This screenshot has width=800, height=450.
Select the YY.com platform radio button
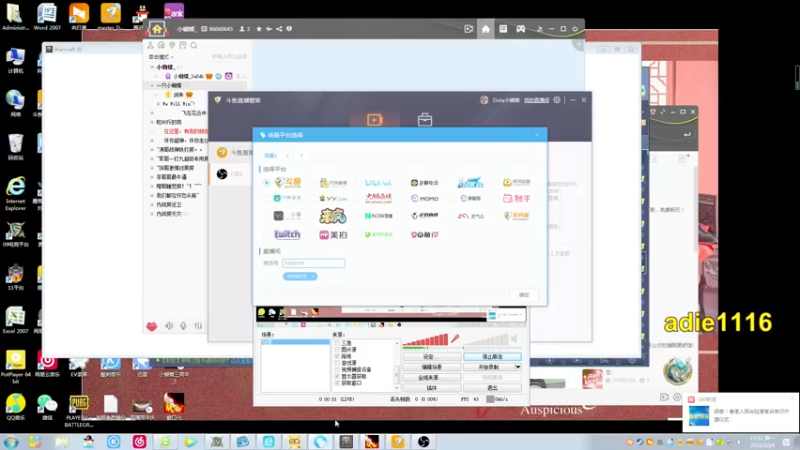[x=313, y=198]
